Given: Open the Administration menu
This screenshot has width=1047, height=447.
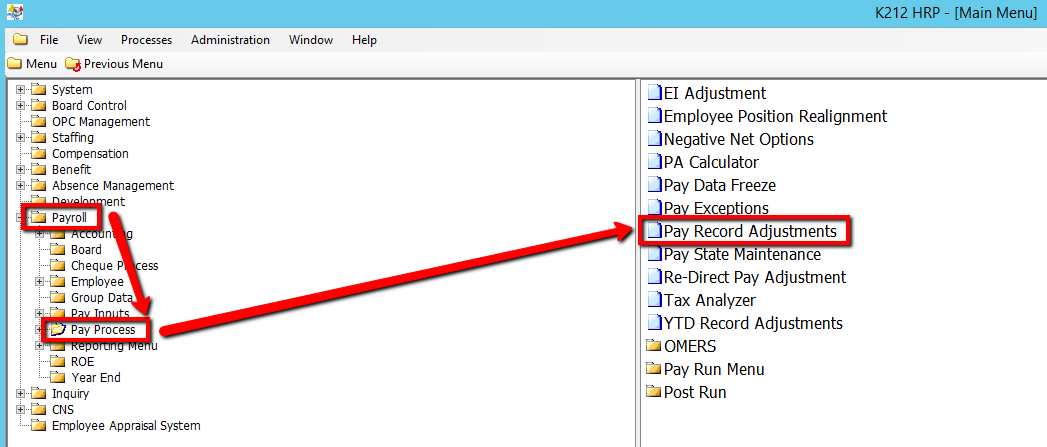Looking at the screenshot, I should (230, 40).
